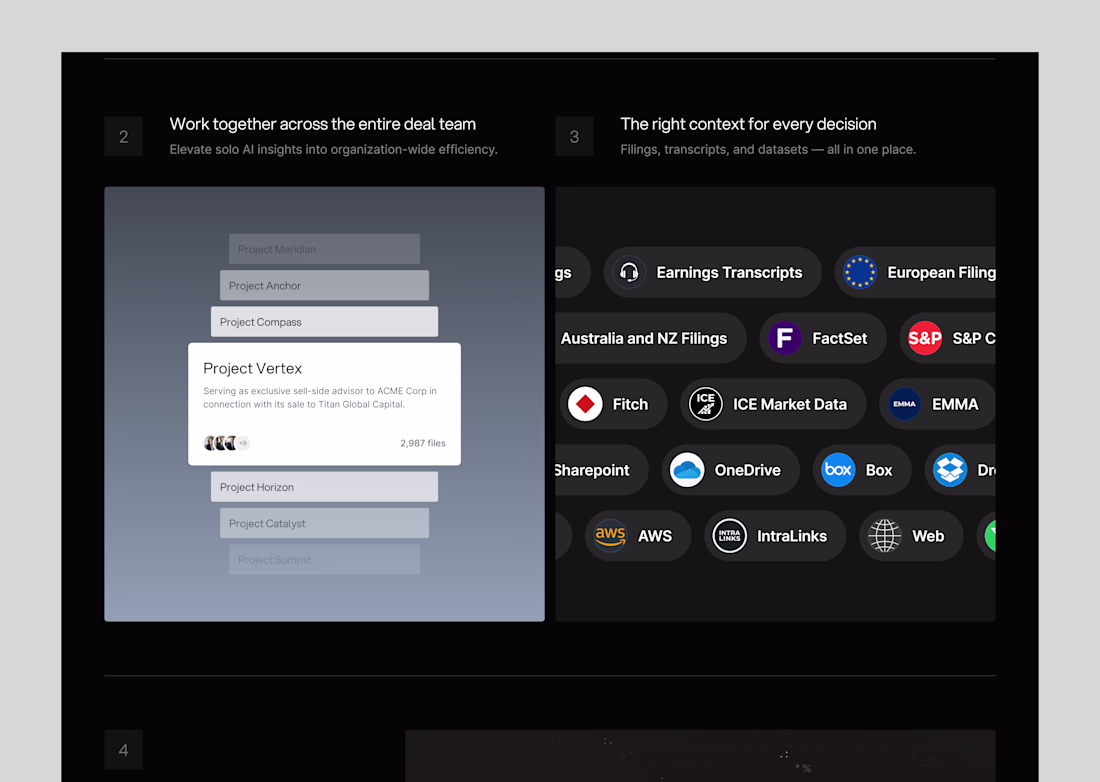The height and width of the screenshot is (782, 1100).
Task: Open the Project Summit row
Action: [x=324, y=560]
